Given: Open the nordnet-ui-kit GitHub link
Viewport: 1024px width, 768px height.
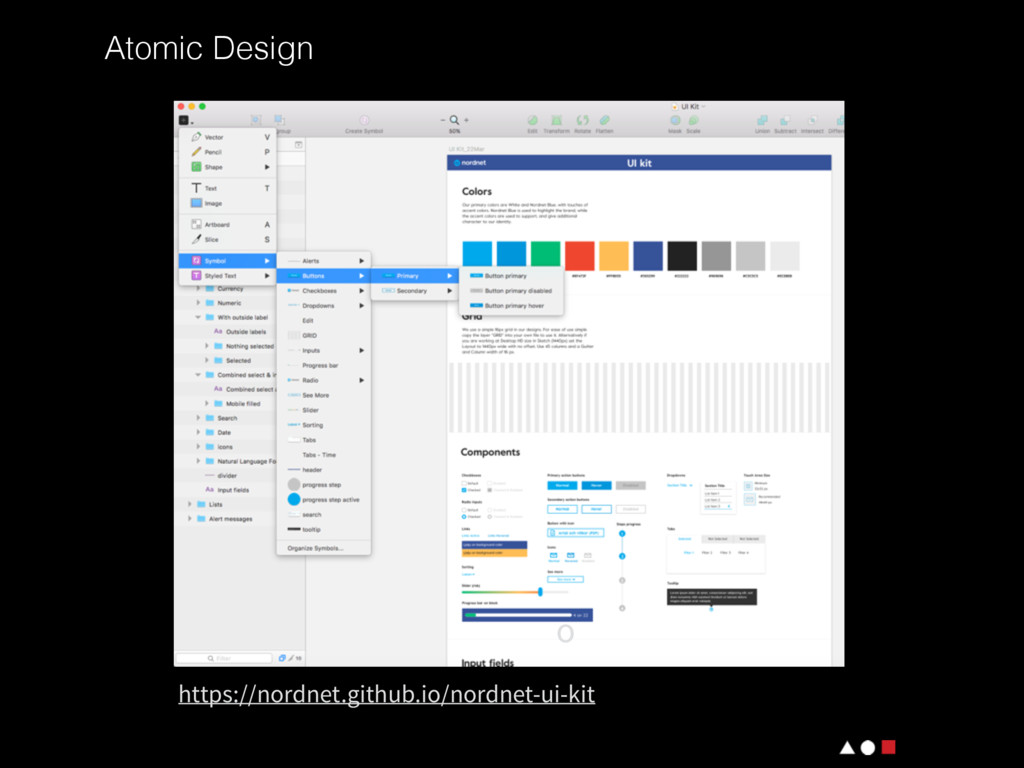Looking at the screenshot, I should (387, 694).
